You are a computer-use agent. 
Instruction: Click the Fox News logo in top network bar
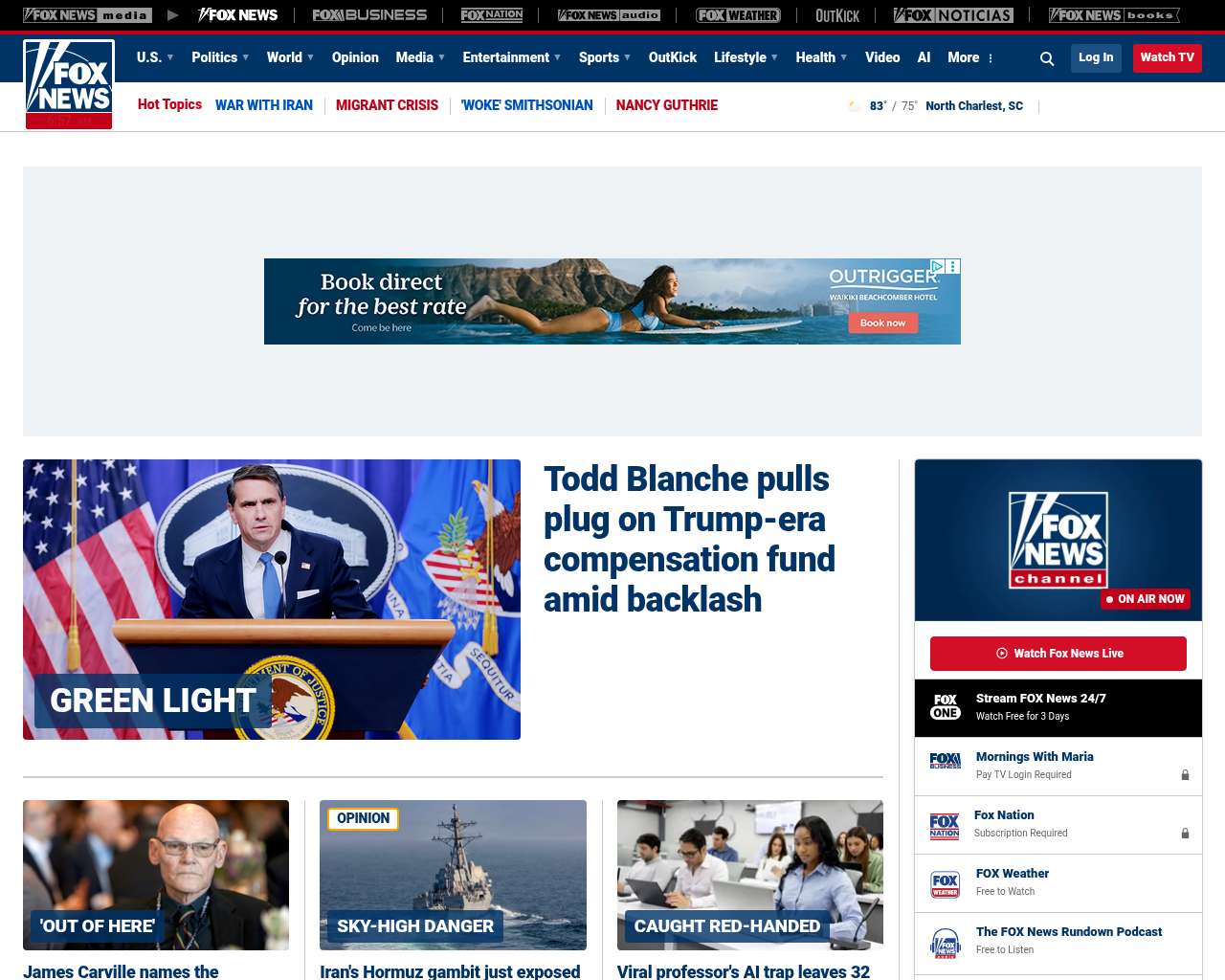coord(238,15)
